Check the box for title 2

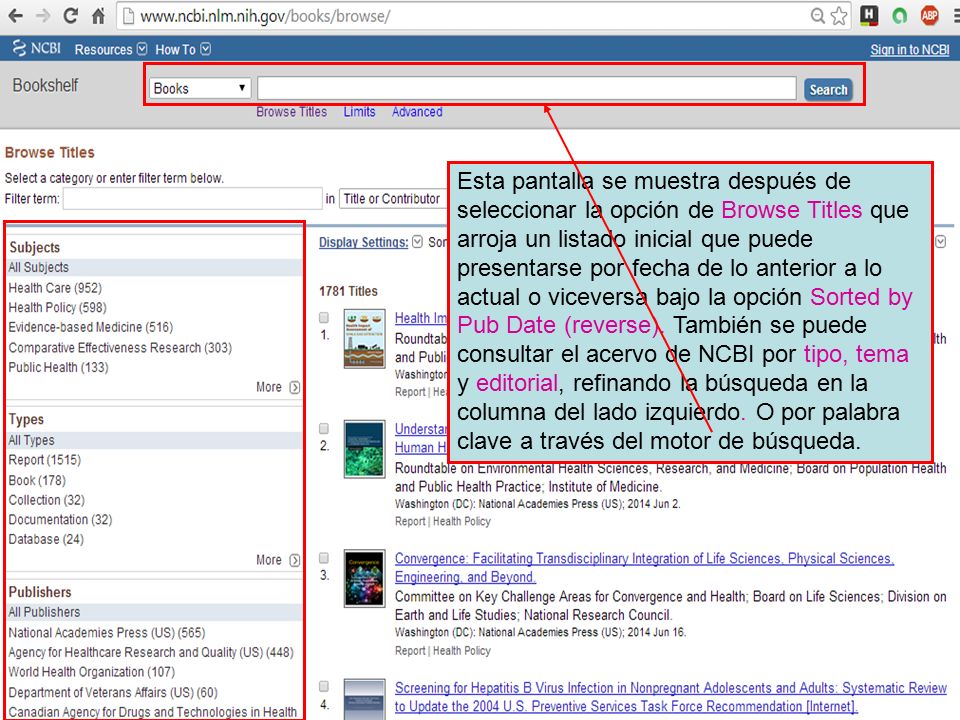point(324,429)
